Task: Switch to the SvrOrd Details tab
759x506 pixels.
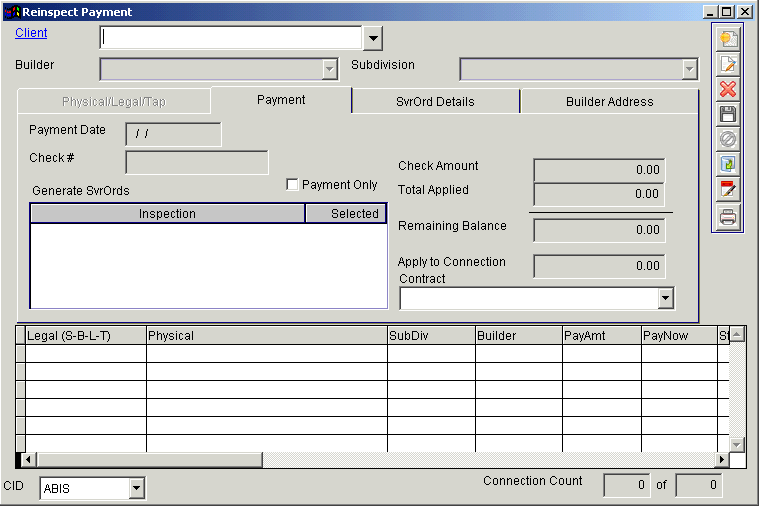Action: click(435, 102)
